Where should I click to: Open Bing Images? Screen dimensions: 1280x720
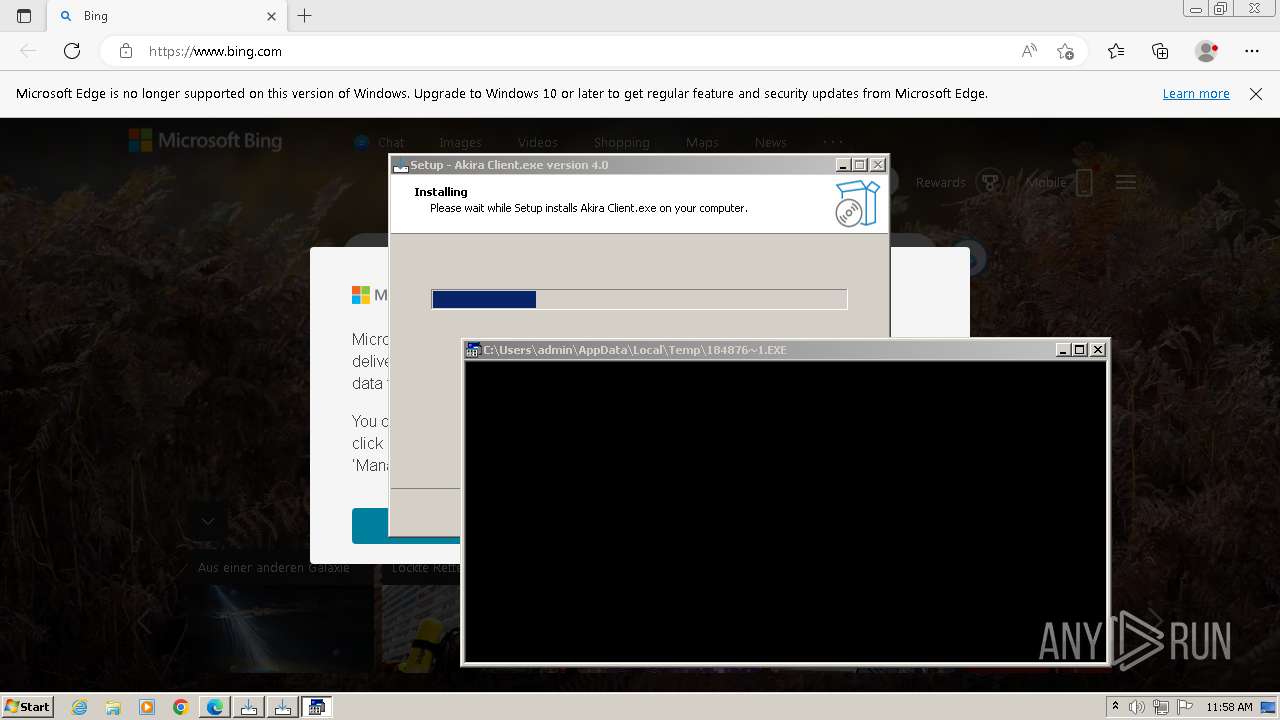coord(460,142)
